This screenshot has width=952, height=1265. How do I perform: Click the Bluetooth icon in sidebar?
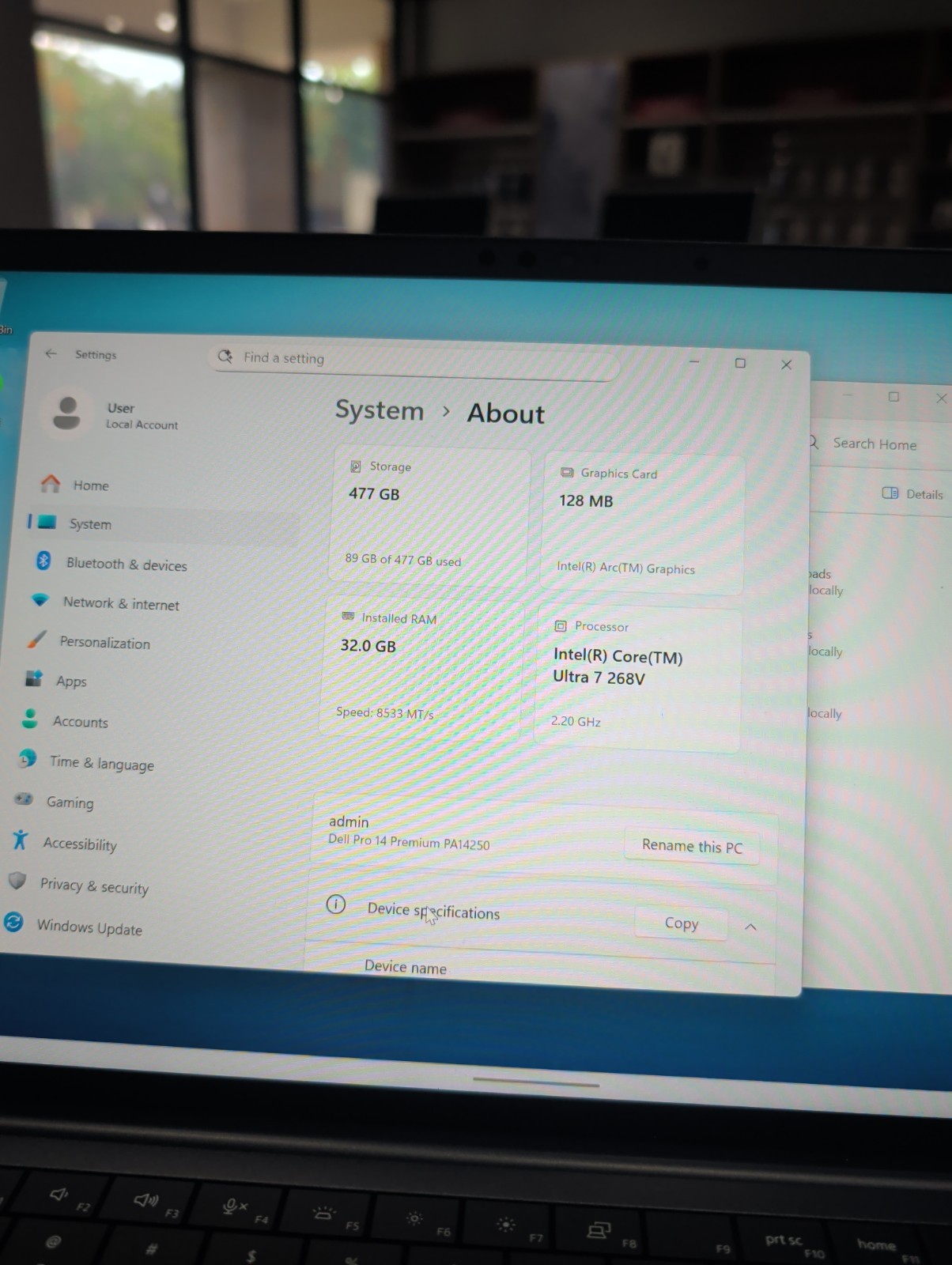coord(43,561)
